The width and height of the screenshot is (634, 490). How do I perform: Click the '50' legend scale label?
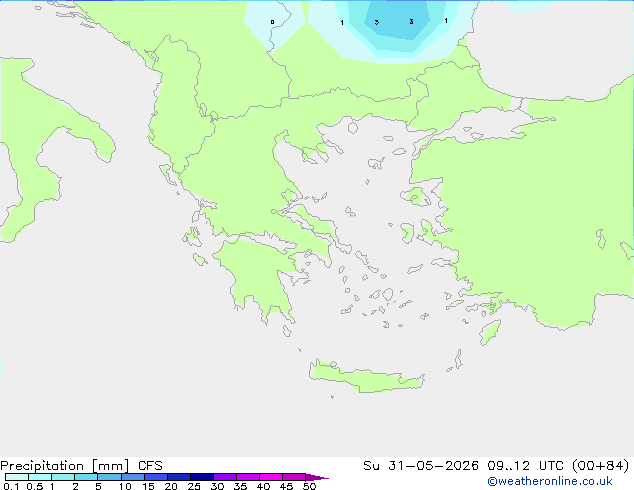(310, 486)
